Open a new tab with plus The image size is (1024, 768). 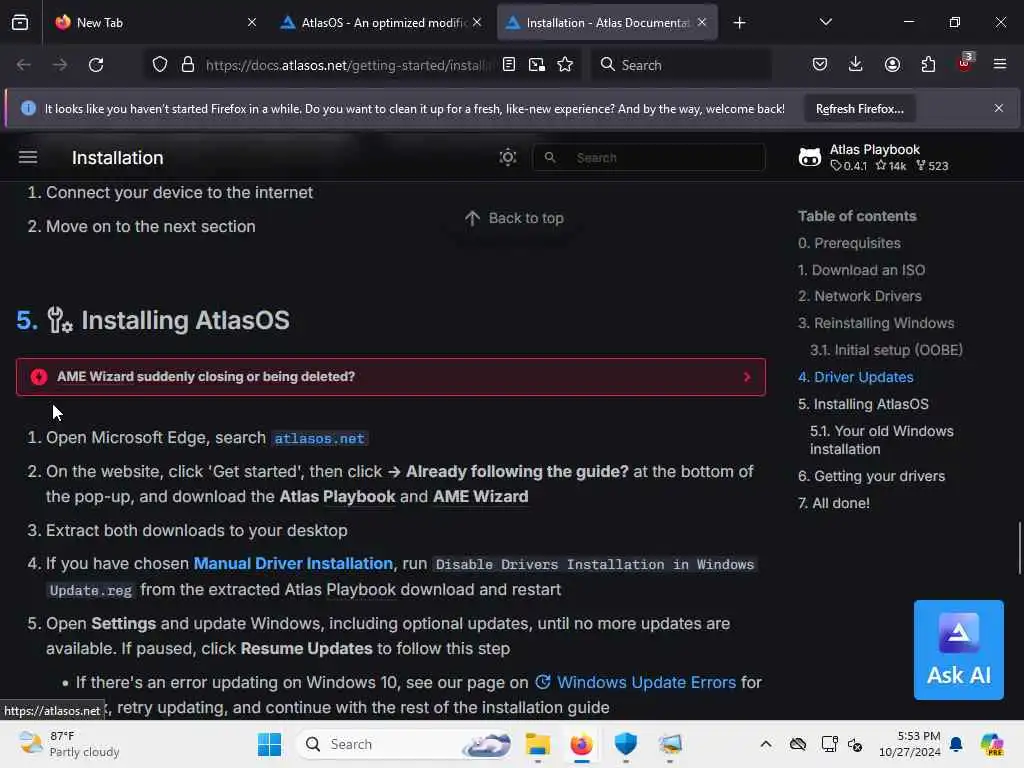pos(739,23)
